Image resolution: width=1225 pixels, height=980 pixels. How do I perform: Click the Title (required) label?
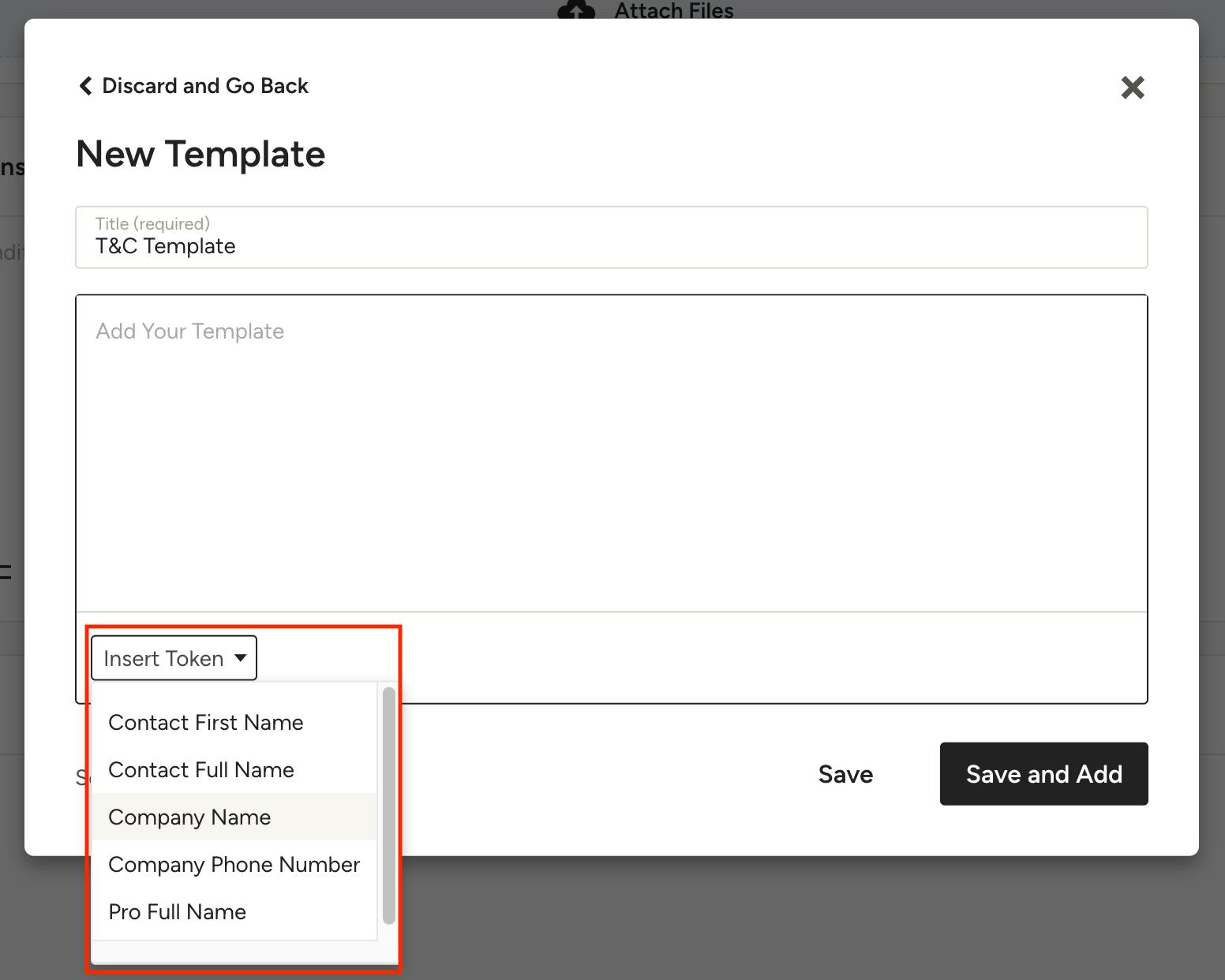152,224
